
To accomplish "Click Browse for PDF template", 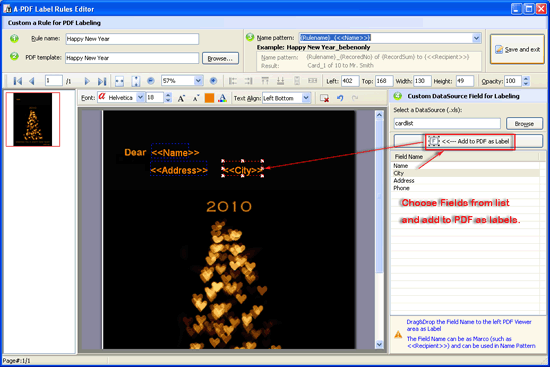I will pyautogui.click(x=220, y=58).
